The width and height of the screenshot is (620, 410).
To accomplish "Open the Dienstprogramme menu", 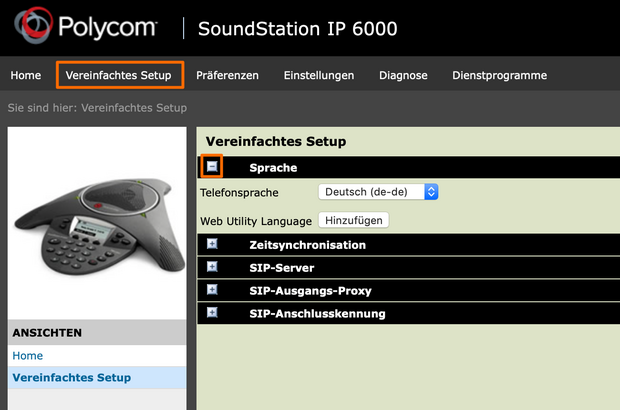I will point(499,75).
